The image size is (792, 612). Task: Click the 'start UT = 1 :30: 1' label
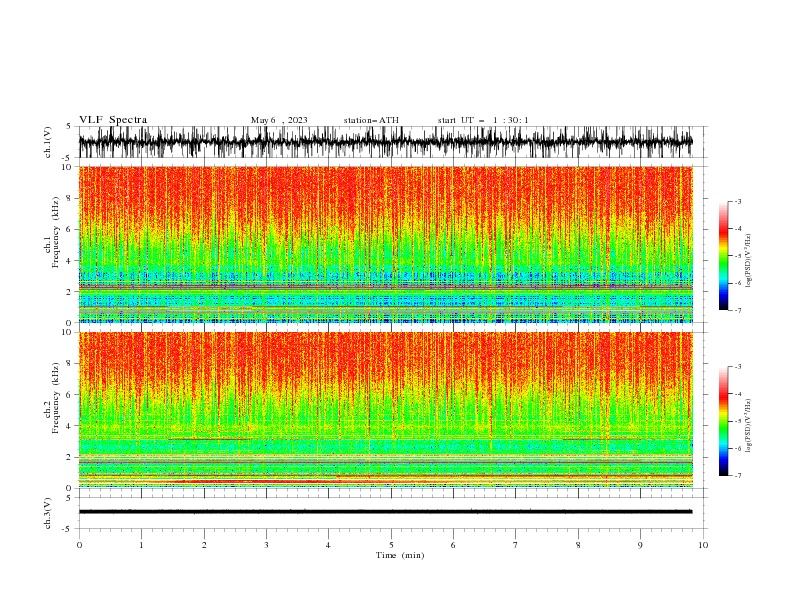483,120
